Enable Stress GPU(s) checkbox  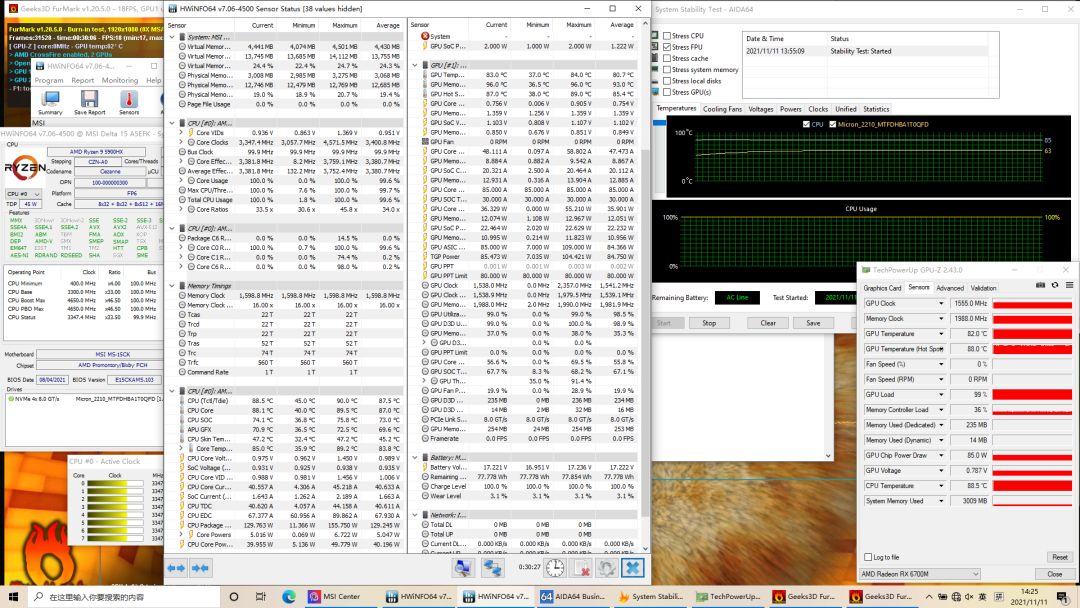pyautogui.click(x=667, y=92)
